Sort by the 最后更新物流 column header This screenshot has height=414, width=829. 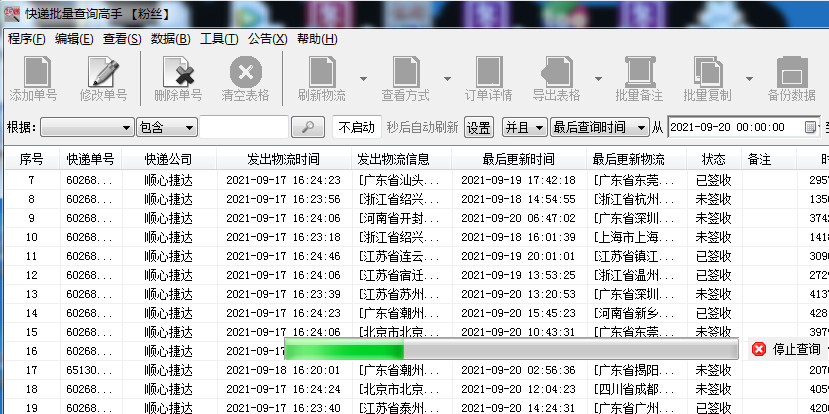tap(636, 159)
